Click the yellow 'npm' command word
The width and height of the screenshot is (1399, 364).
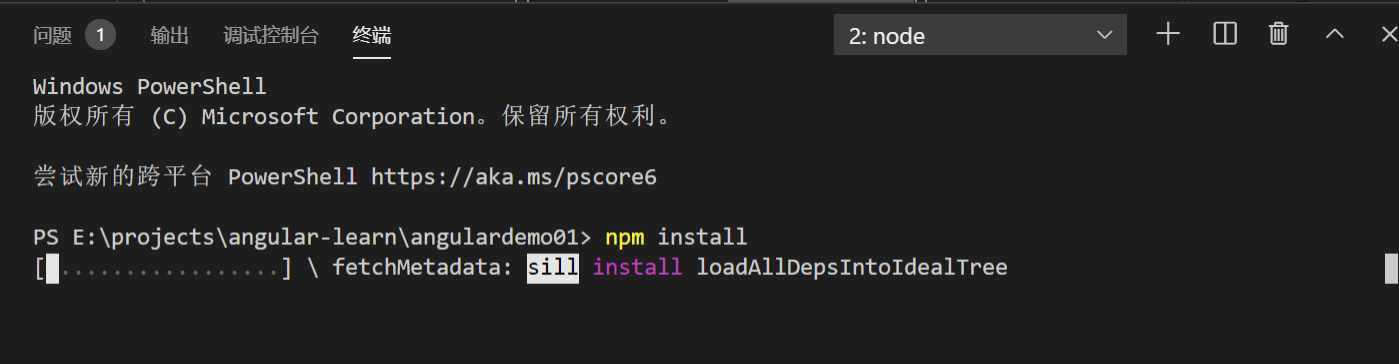(x=625, y=238)
